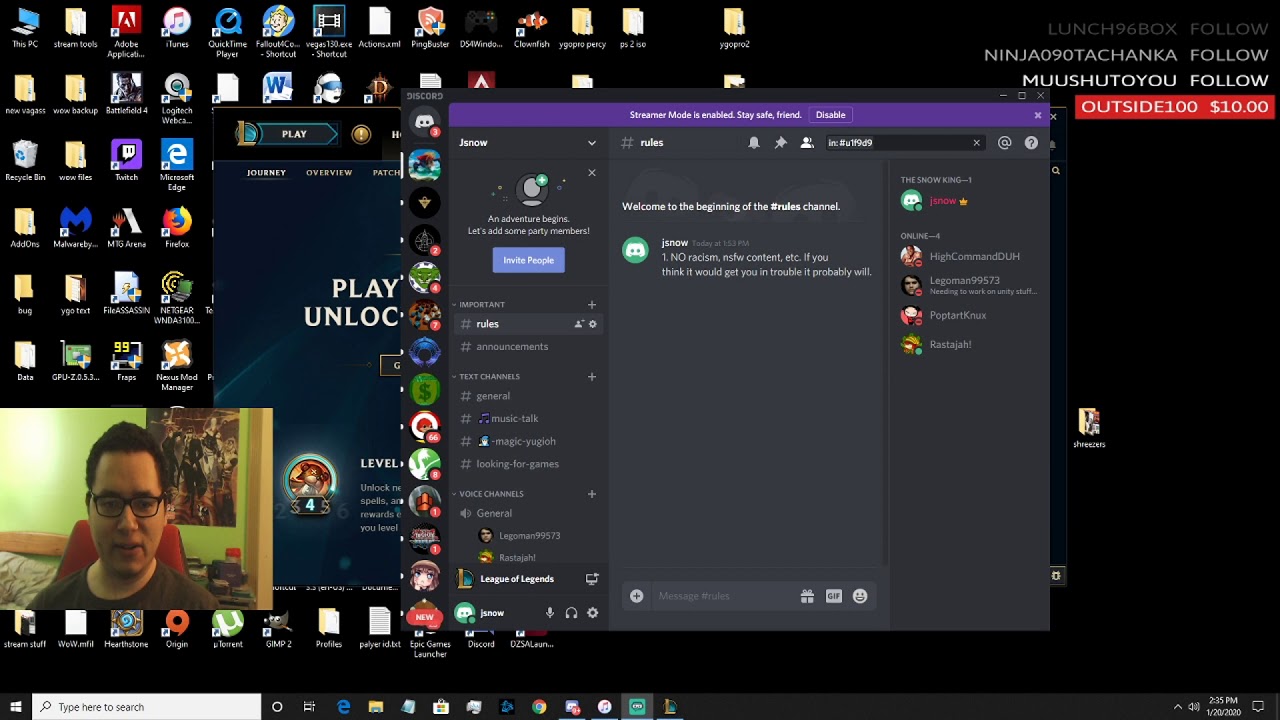Open recent mentions inbox
Viewport: 1280px width, 720px height.
[x=1005, y=143]
